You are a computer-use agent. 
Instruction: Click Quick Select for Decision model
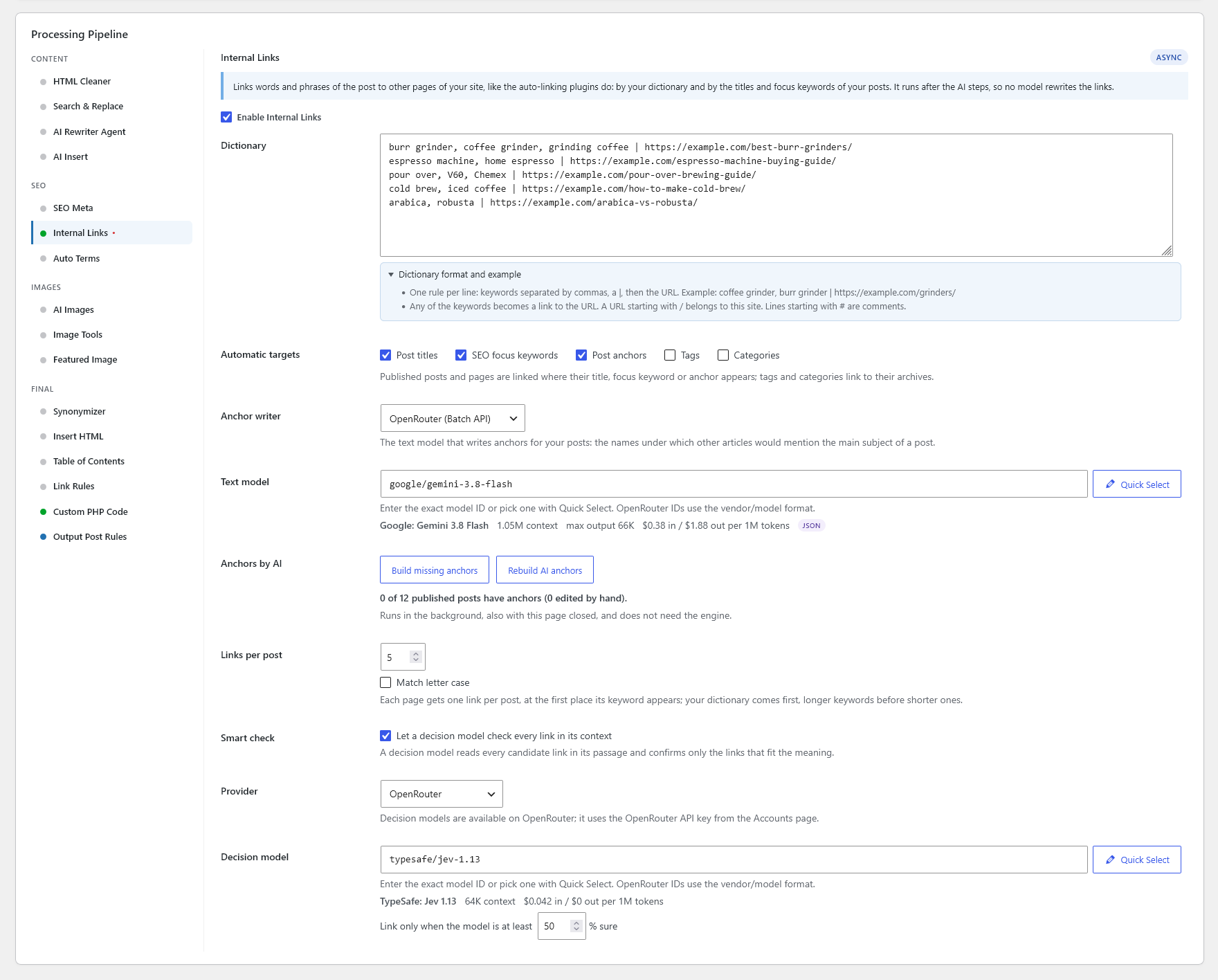[x=1137, y=860]
